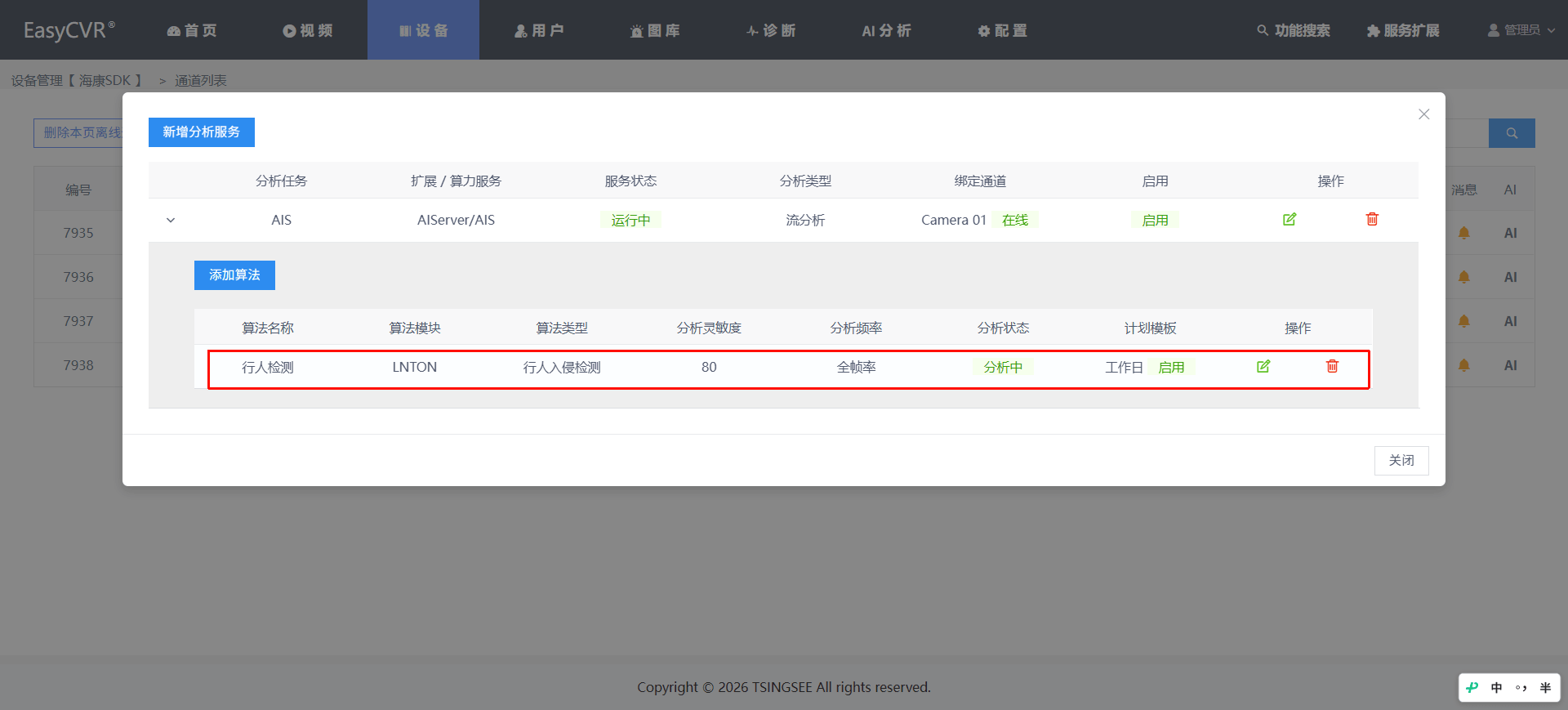Edit the 行人检测 algorithm entry
The width and height of the screenshot is (1568, 710).
(x=1263, y=366)
